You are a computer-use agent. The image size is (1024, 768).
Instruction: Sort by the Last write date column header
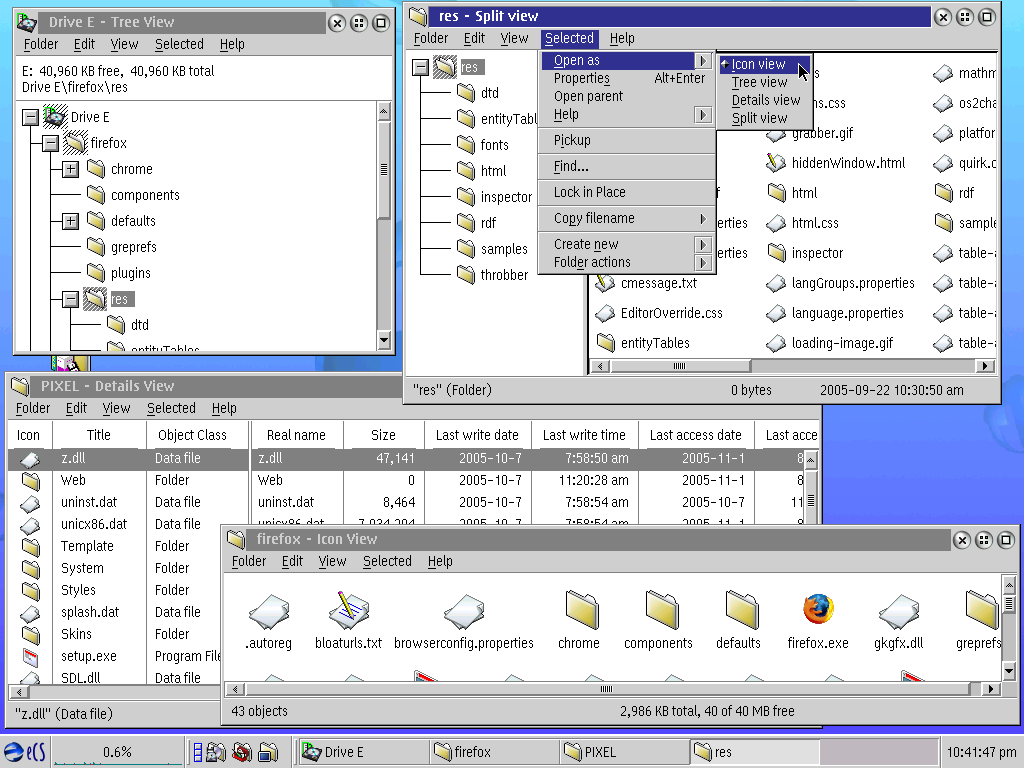[x=477, y=435]
